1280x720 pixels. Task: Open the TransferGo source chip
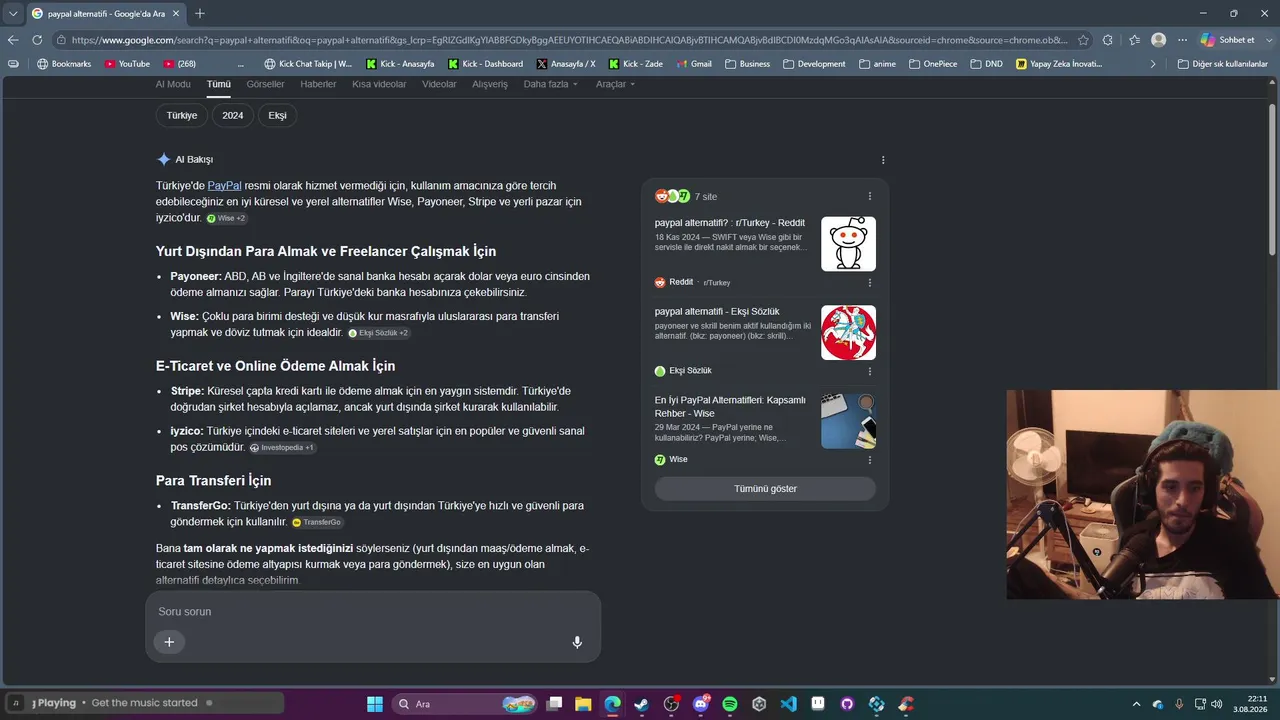pos(317,522)
